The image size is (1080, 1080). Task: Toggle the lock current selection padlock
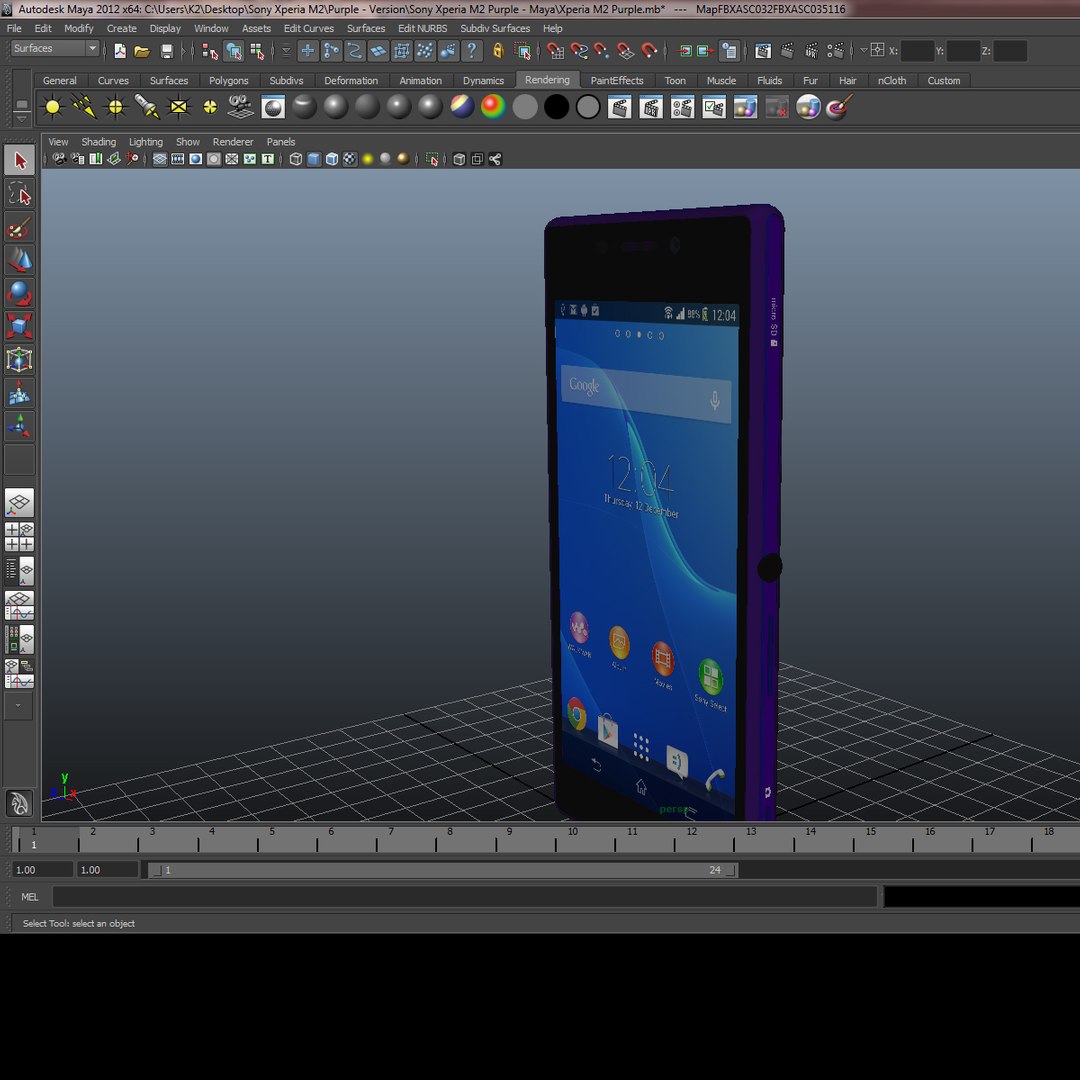pyautogui.click(x=498, y=51)
